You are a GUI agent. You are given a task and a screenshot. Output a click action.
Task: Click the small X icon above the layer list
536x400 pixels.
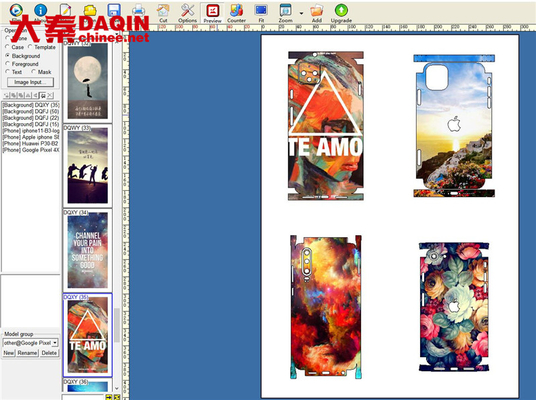tap(50, 95)
